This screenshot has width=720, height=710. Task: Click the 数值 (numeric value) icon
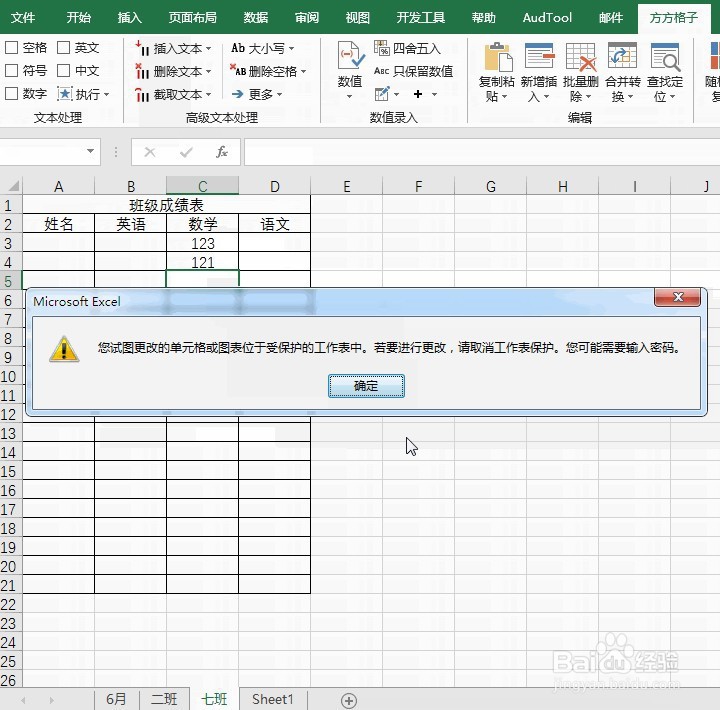[350, 56]
